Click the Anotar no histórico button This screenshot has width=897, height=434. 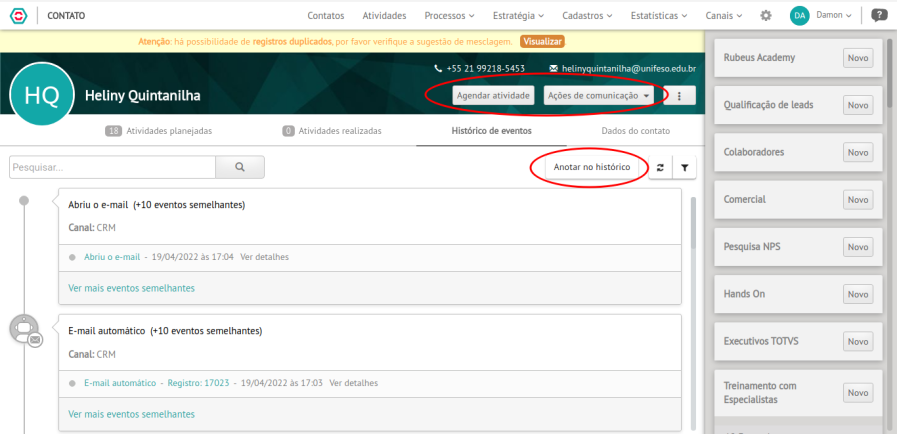592,167
